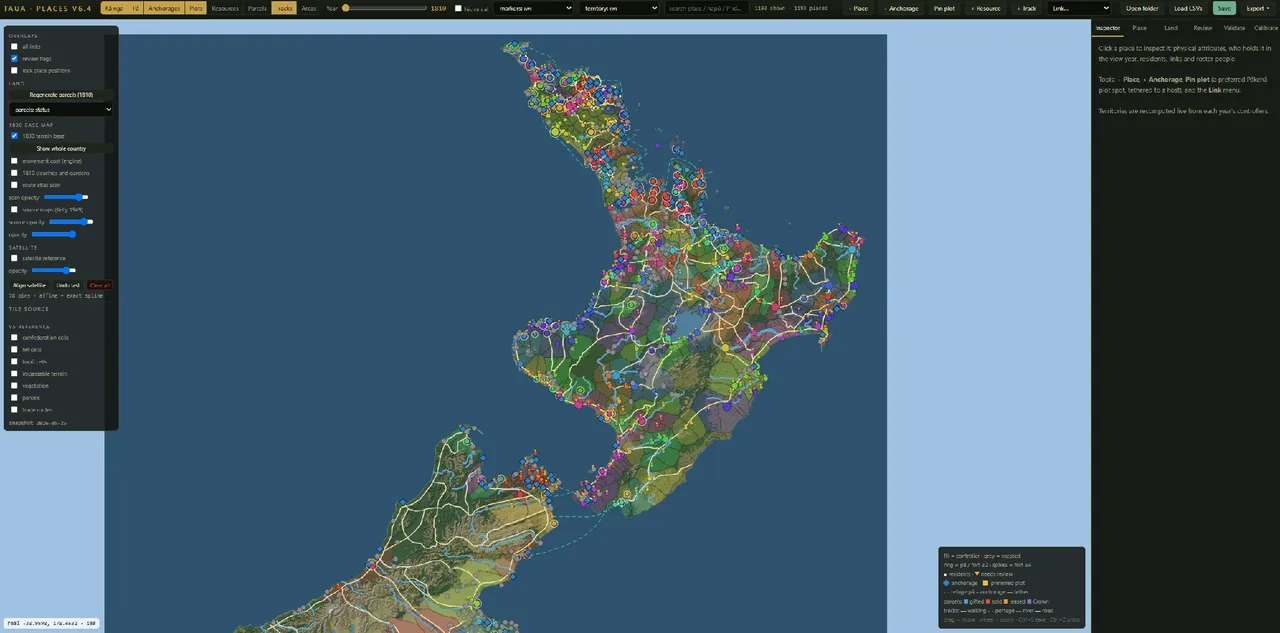Adjust the scan opacity slider
The height and width of the screenshot is (633, 1280).
[67, 197]
